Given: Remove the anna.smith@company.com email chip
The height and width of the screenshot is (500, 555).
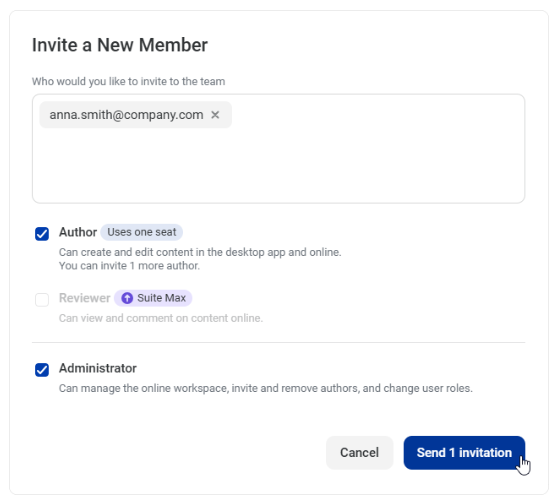Looking at the screenshot, I should pyautogui.click(x=215, y=115).
